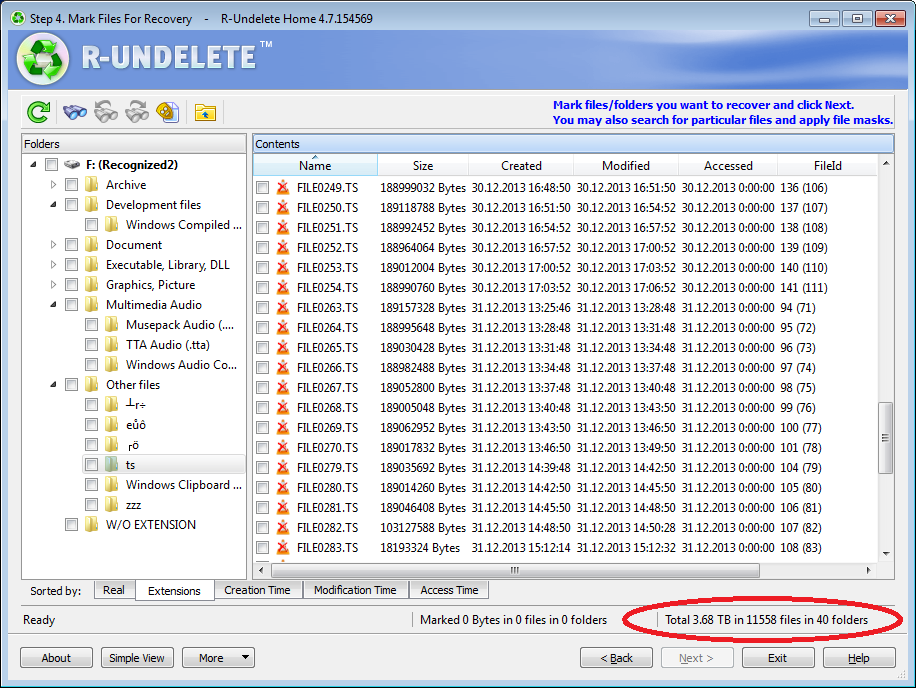Expand the Document folder node
This screenshot has height=688, width=916.
53,245
